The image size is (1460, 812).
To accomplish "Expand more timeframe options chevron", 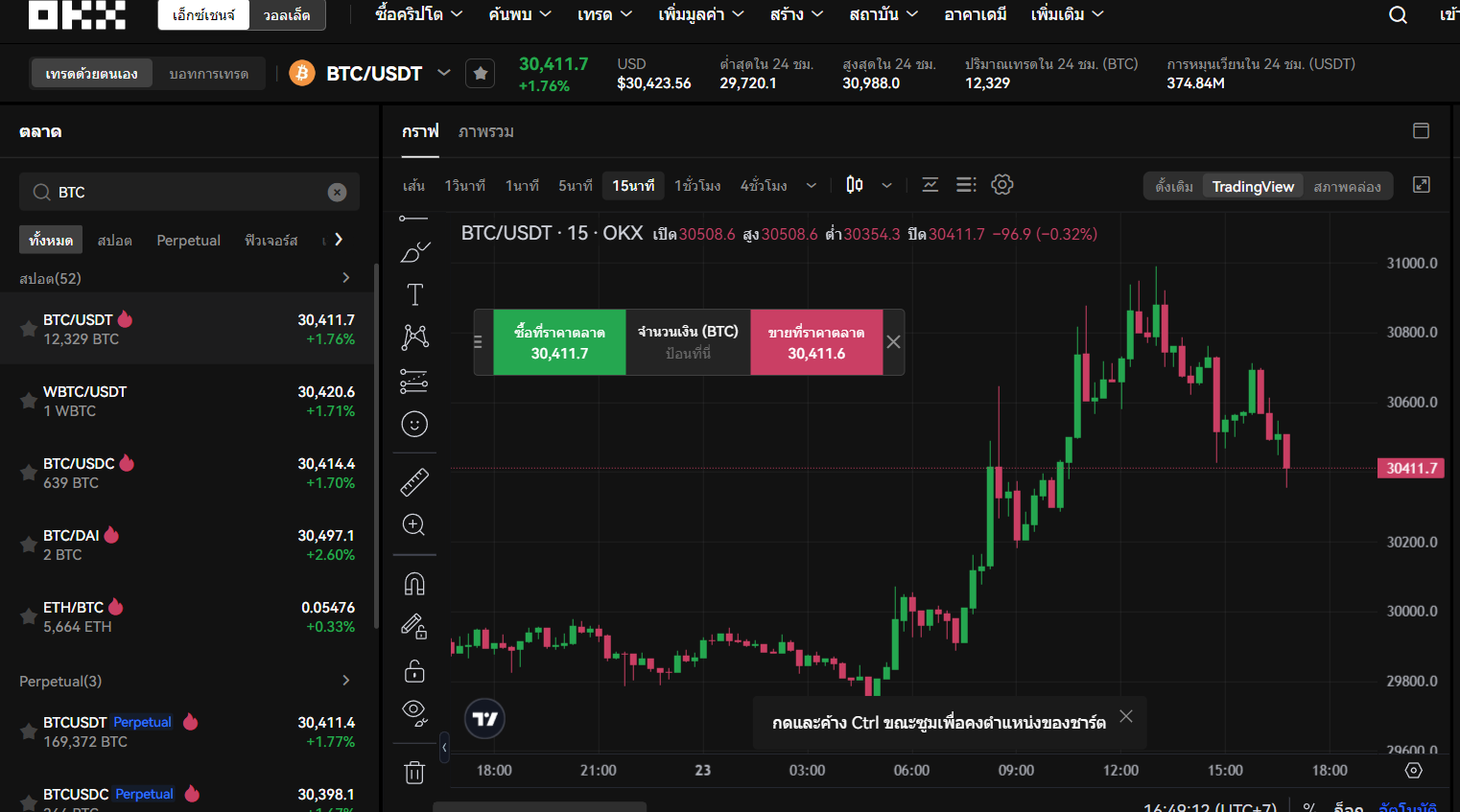I will (x=812, y=186).
